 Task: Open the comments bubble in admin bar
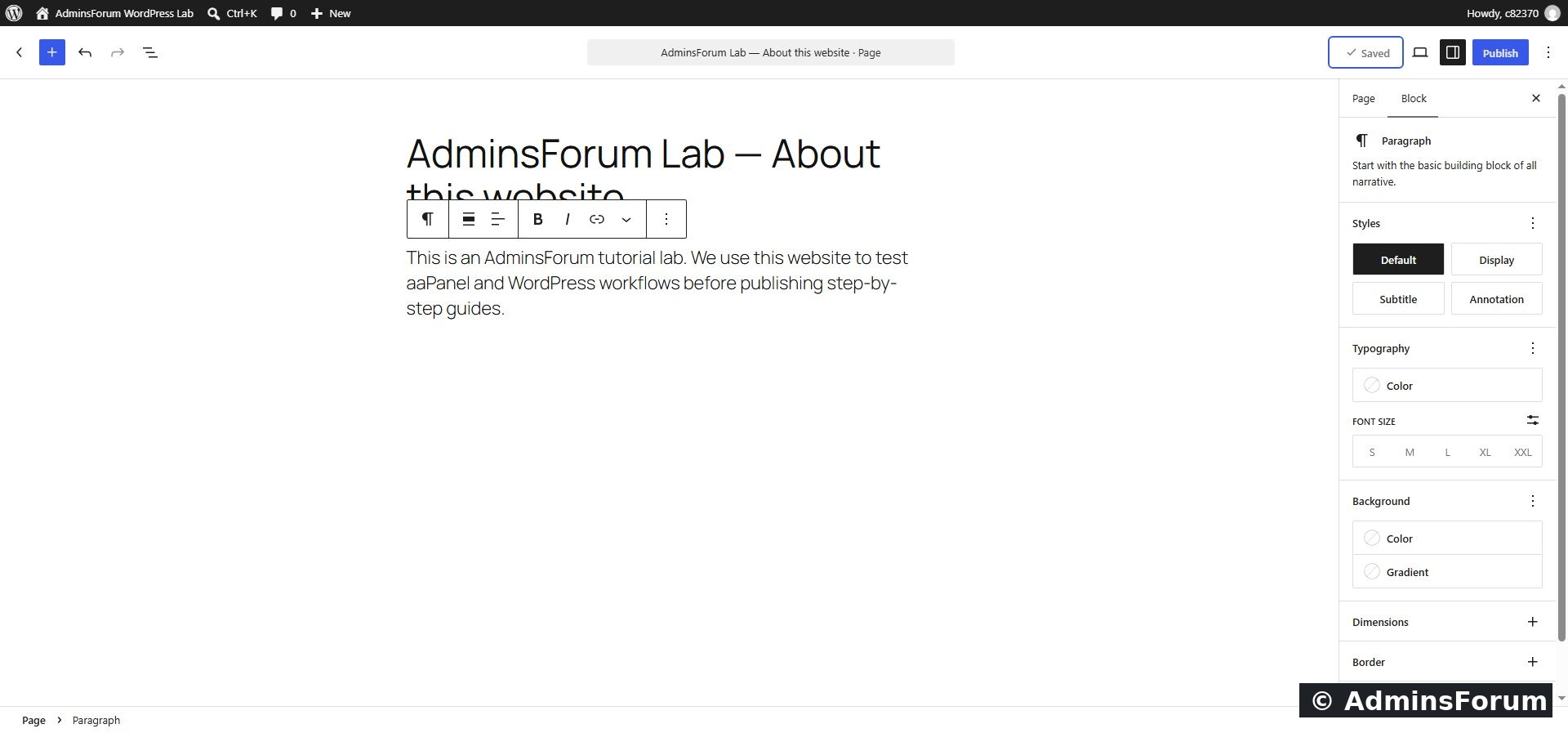(x=283, y=13)
